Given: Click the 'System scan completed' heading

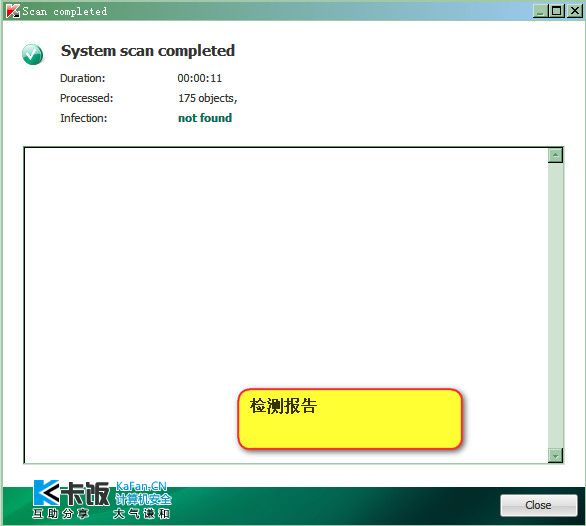Looking at the screenshot, I should [x=148, y=51].
